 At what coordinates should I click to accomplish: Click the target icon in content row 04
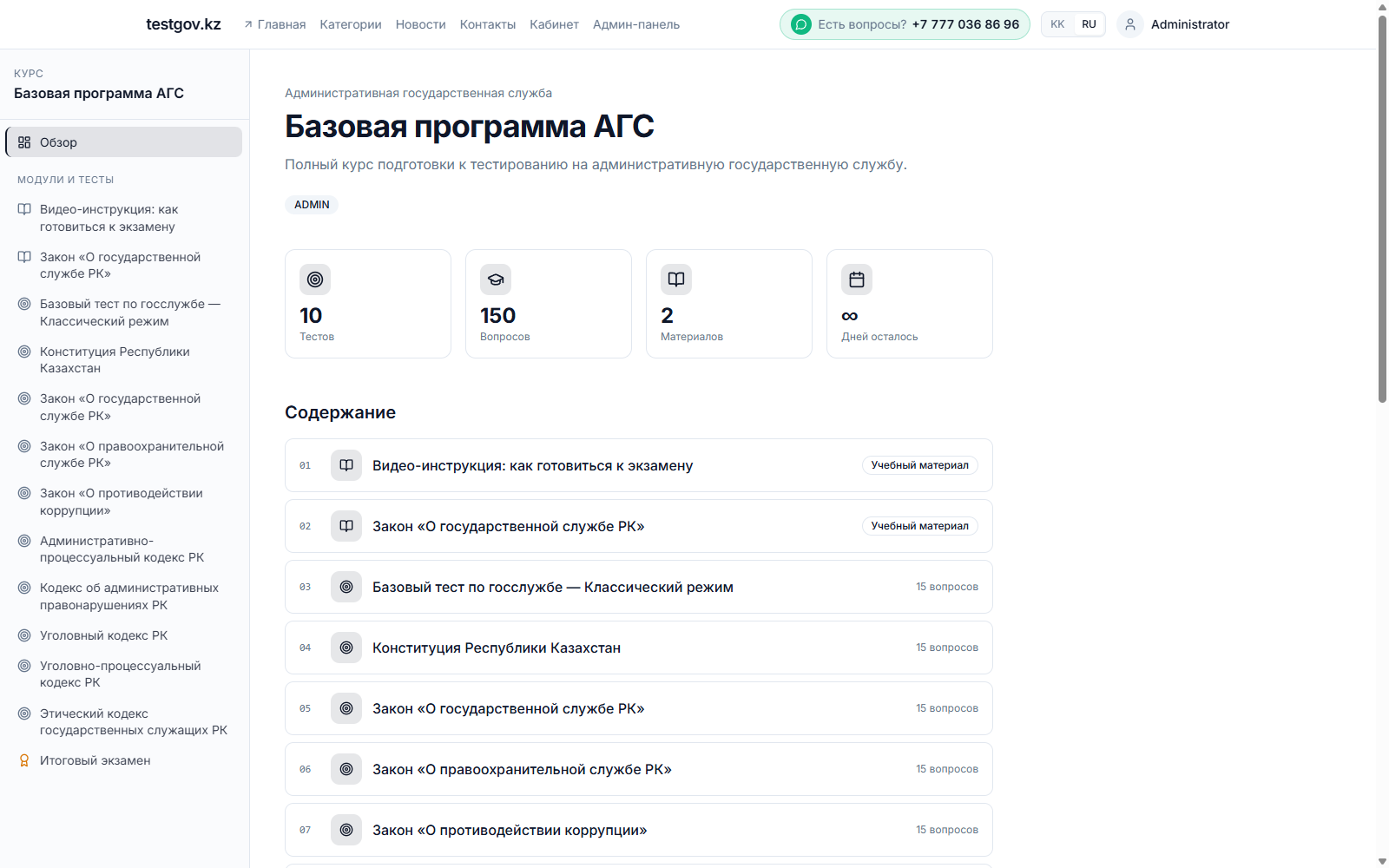click(x=346, y=648)
